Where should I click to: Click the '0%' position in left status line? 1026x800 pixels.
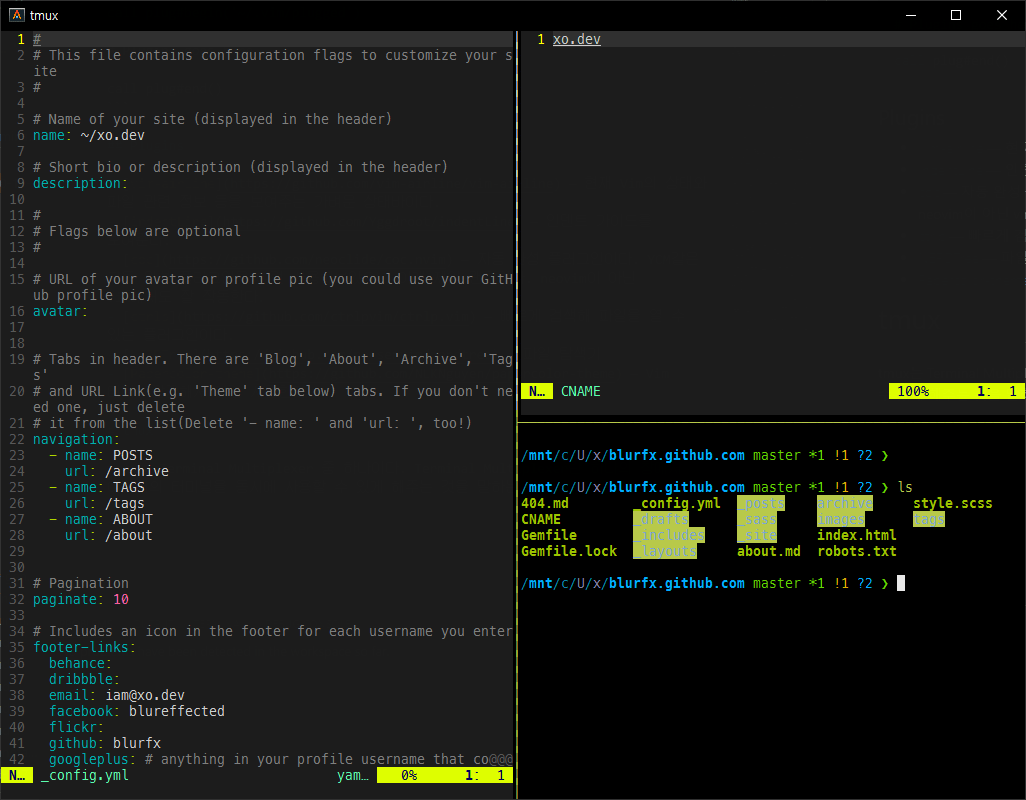pyautogui.click(x=409, y=776)
